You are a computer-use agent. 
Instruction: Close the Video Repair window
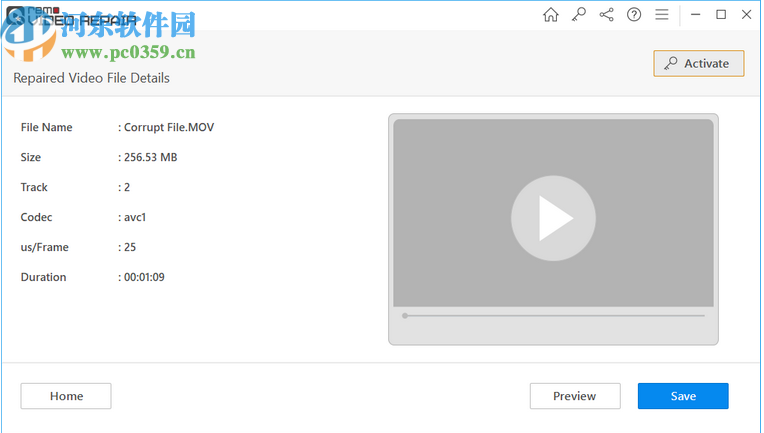(x=746, y=15)
